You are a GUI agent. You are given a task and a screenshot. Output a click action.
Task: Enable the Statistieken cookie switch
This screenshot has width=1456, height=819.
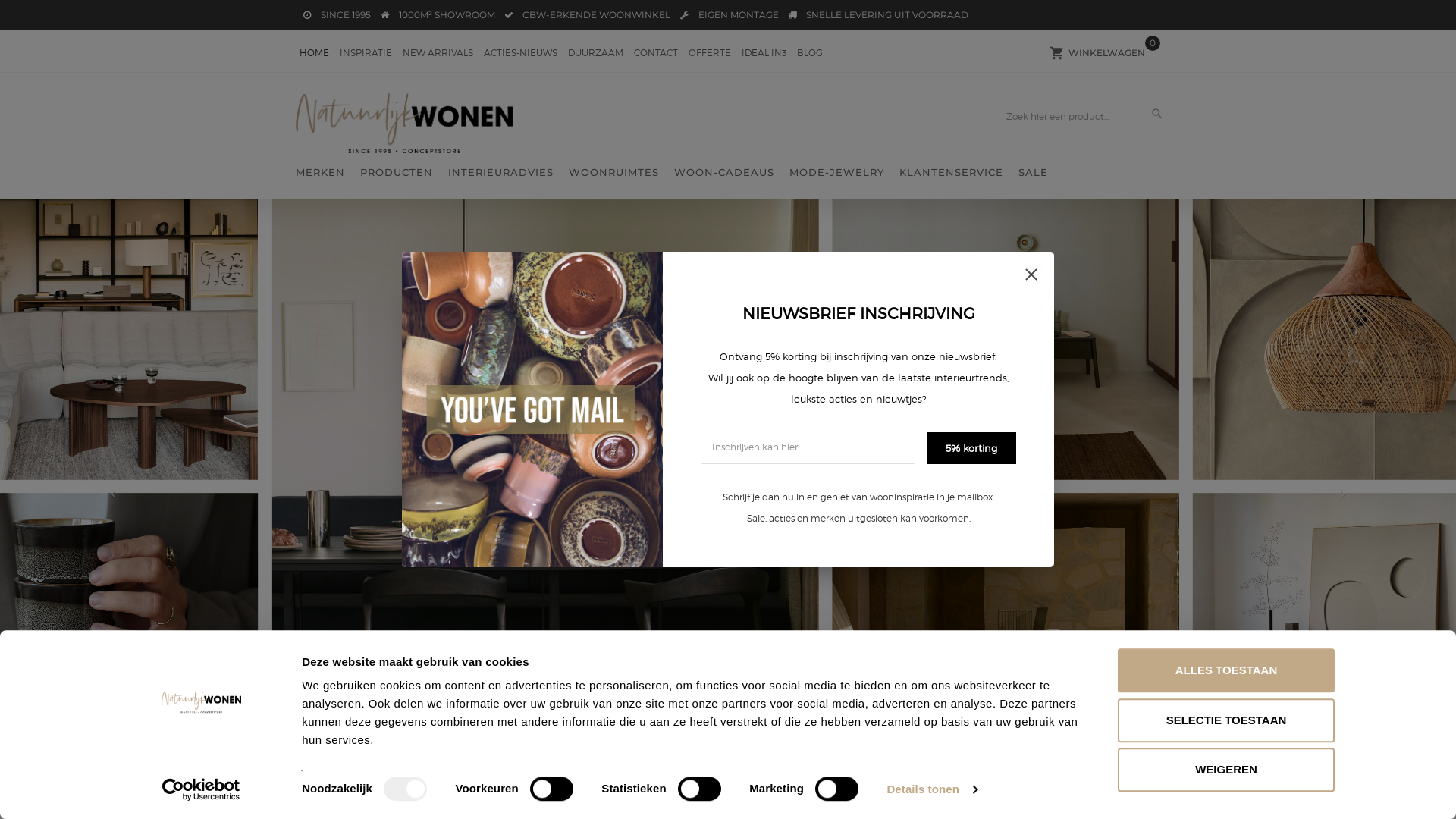(x=699, y=789)
